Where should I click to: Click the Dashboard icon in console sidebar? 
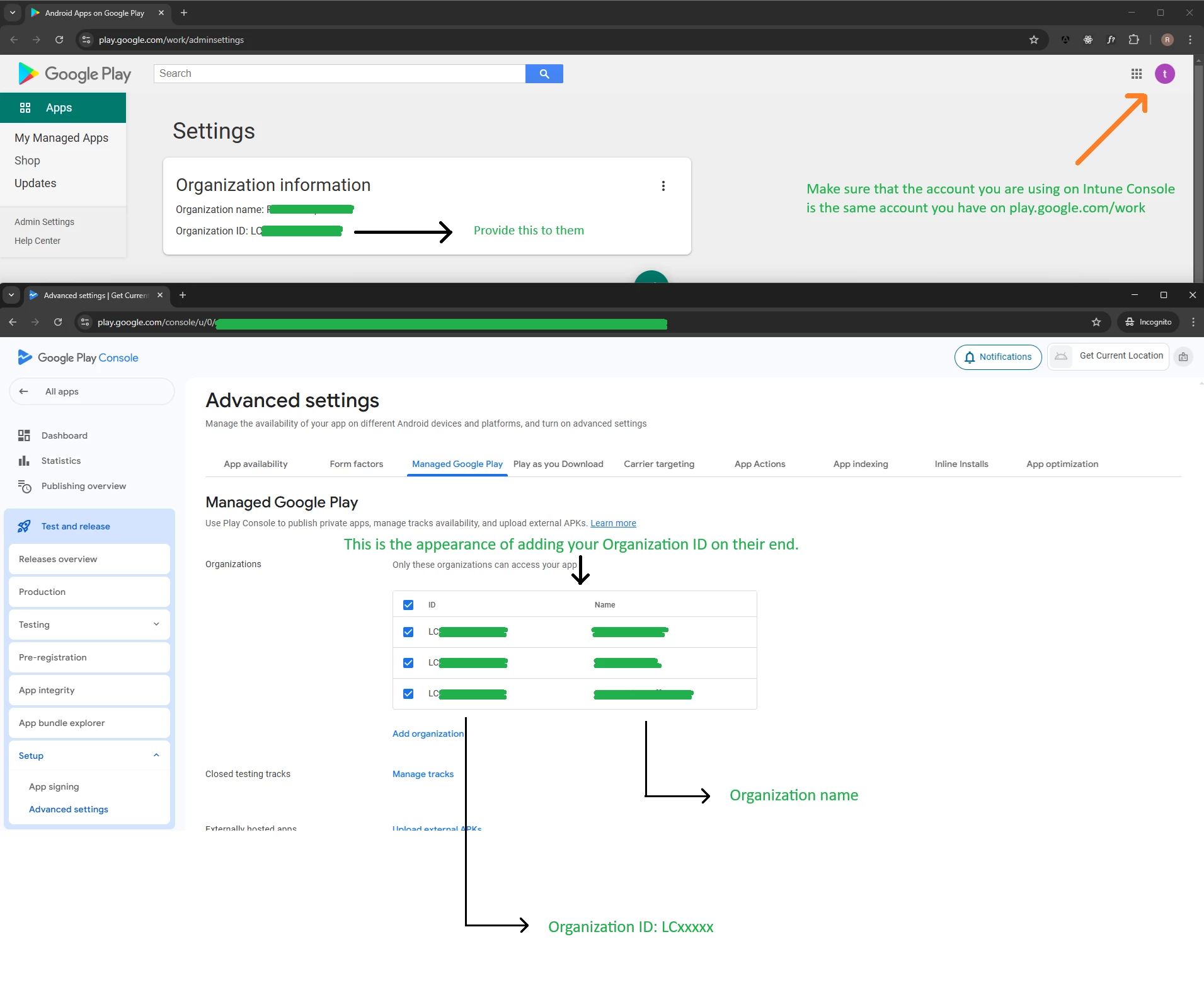click(x=24, y=435)
